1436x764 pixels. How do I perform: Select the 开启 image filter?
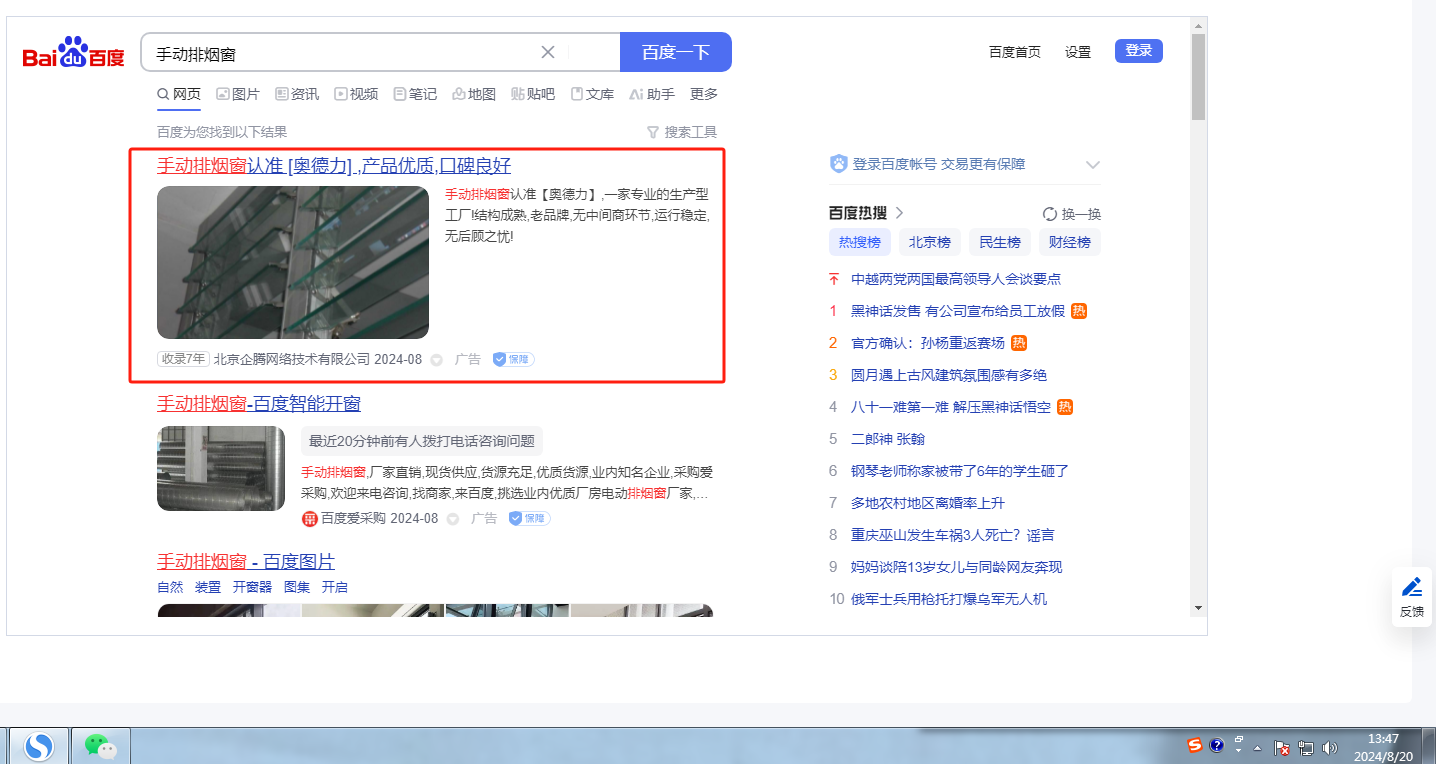[335, 587]
